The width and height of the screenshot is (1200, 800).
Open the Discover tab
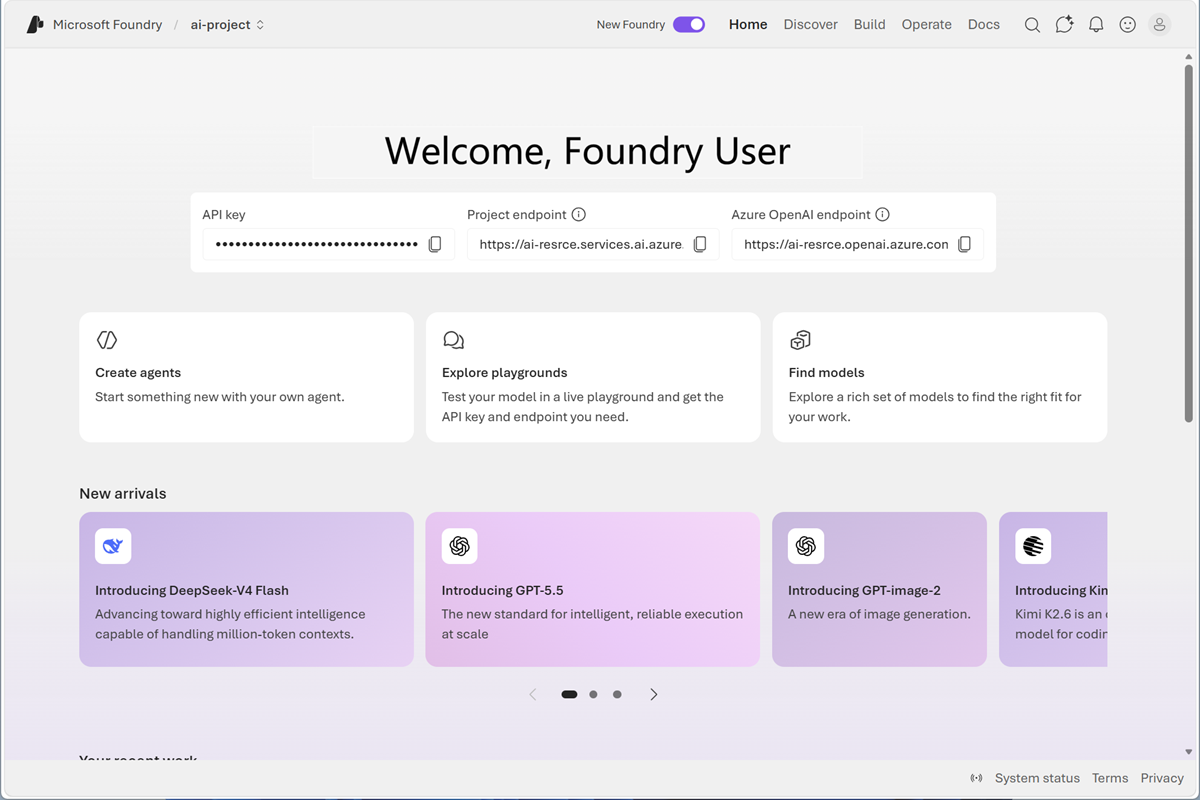[810, 25]
